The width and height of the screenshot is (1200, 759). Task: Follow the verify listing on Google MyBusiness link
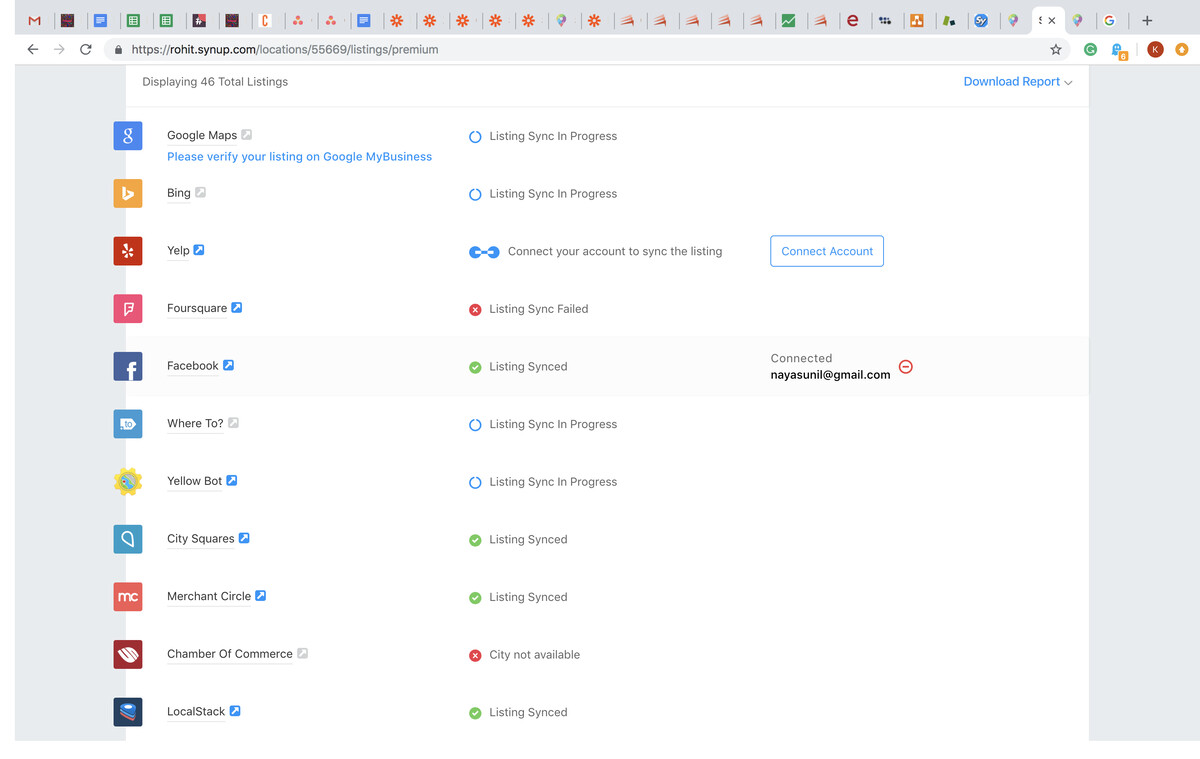[299, 157]
